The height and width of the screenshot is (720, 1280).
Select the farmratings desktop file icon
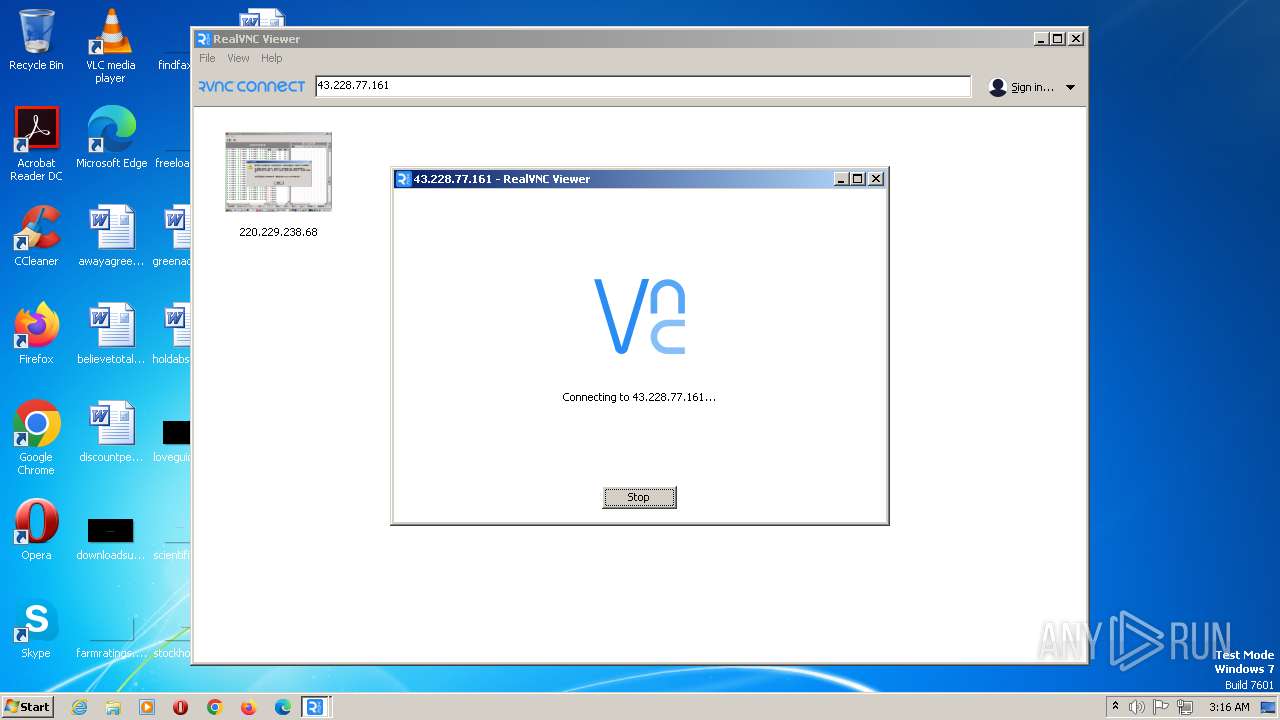111,636
